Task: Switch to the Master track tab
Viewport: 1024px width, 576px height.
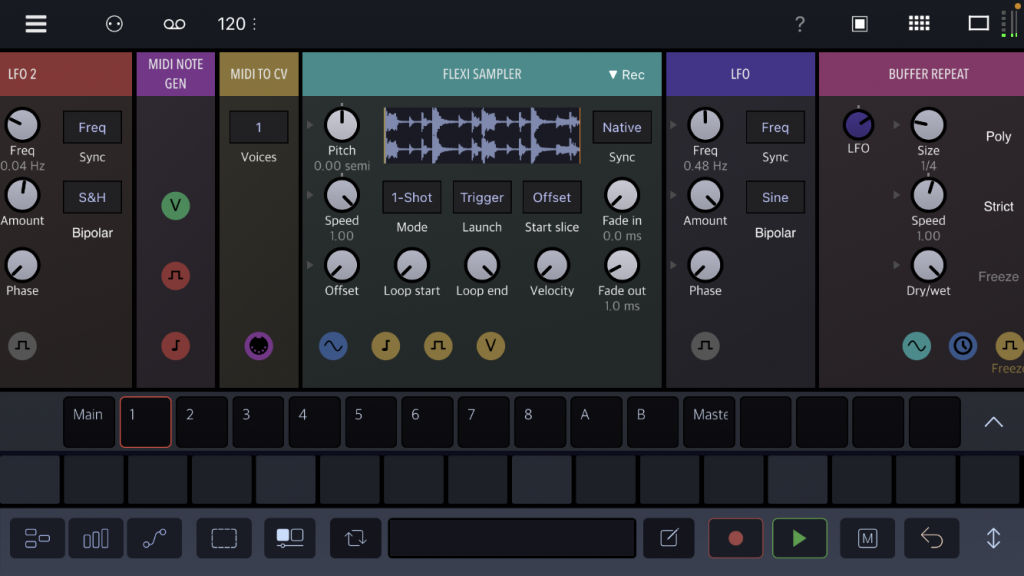Action: [709, 422]
